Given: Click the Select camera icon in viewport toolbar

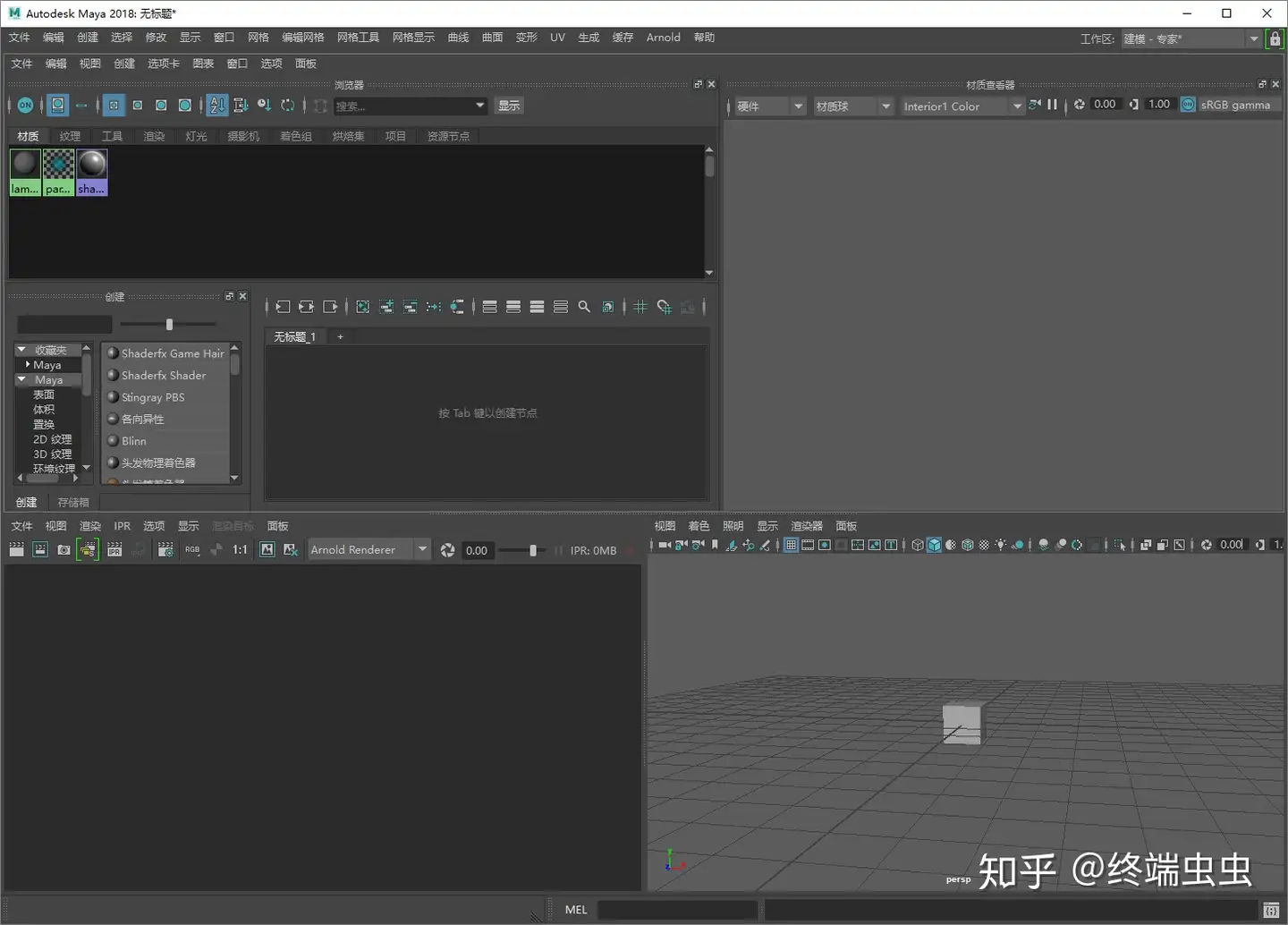Looking at the screenshot, I should click(x=665, y=545).
